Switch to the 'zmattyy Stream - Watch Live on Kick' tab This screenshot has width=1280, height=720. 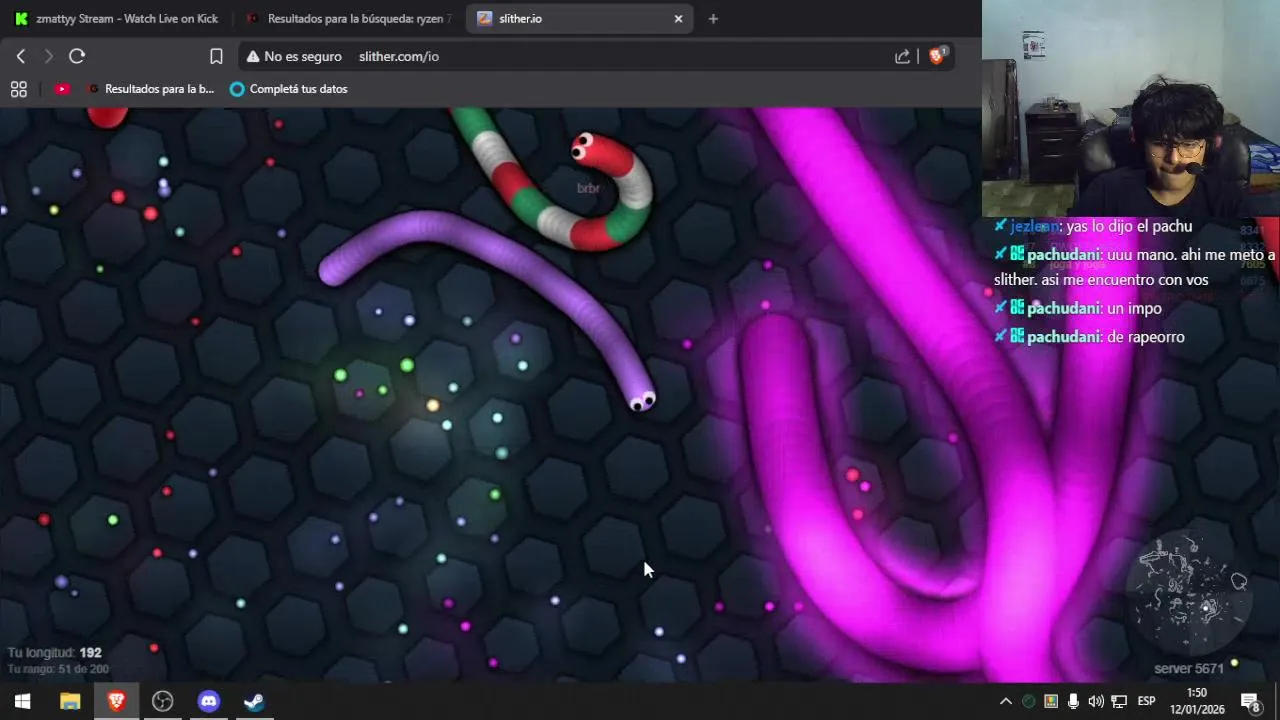click(x=116, y=18)
